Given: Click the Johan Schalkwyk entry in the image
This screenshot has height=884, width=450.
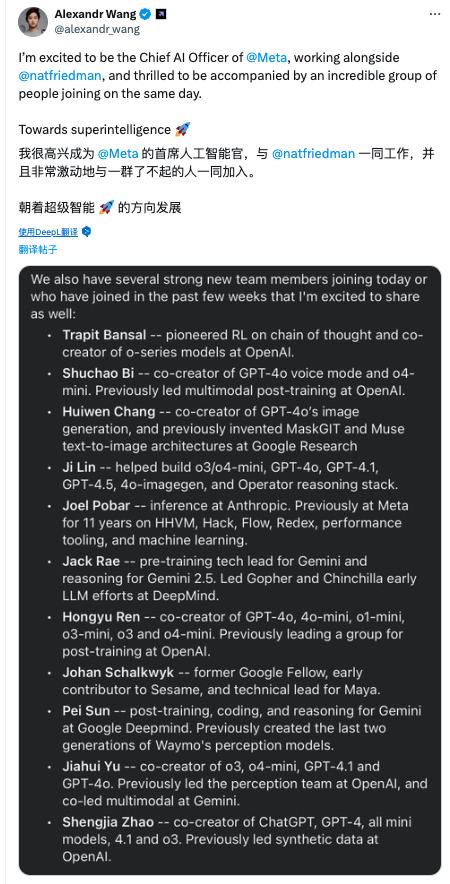Looking at the screenshot, I should coord(223,680).
